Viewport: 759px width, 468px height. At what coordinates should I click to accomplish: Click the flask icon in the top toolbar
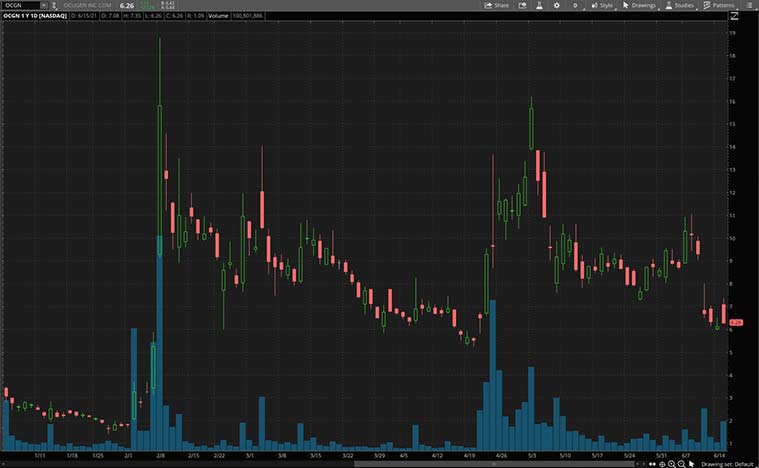[x=539, y=5]
